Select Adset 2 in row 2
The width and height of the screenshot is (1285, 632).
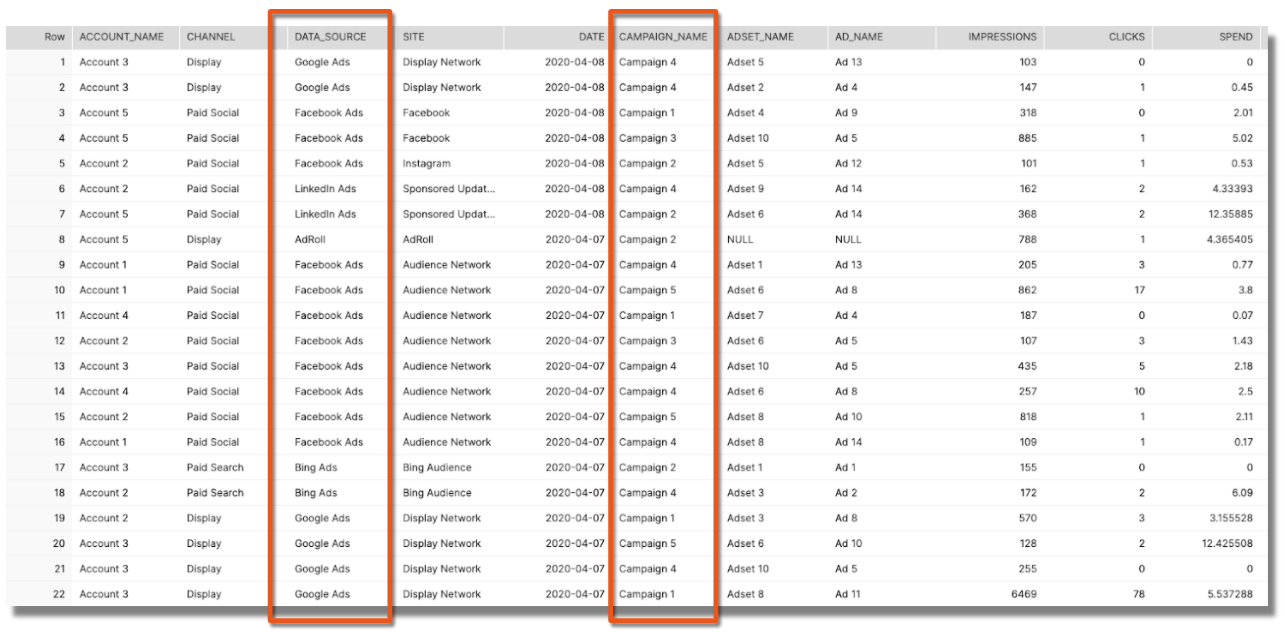pos(745,88)
